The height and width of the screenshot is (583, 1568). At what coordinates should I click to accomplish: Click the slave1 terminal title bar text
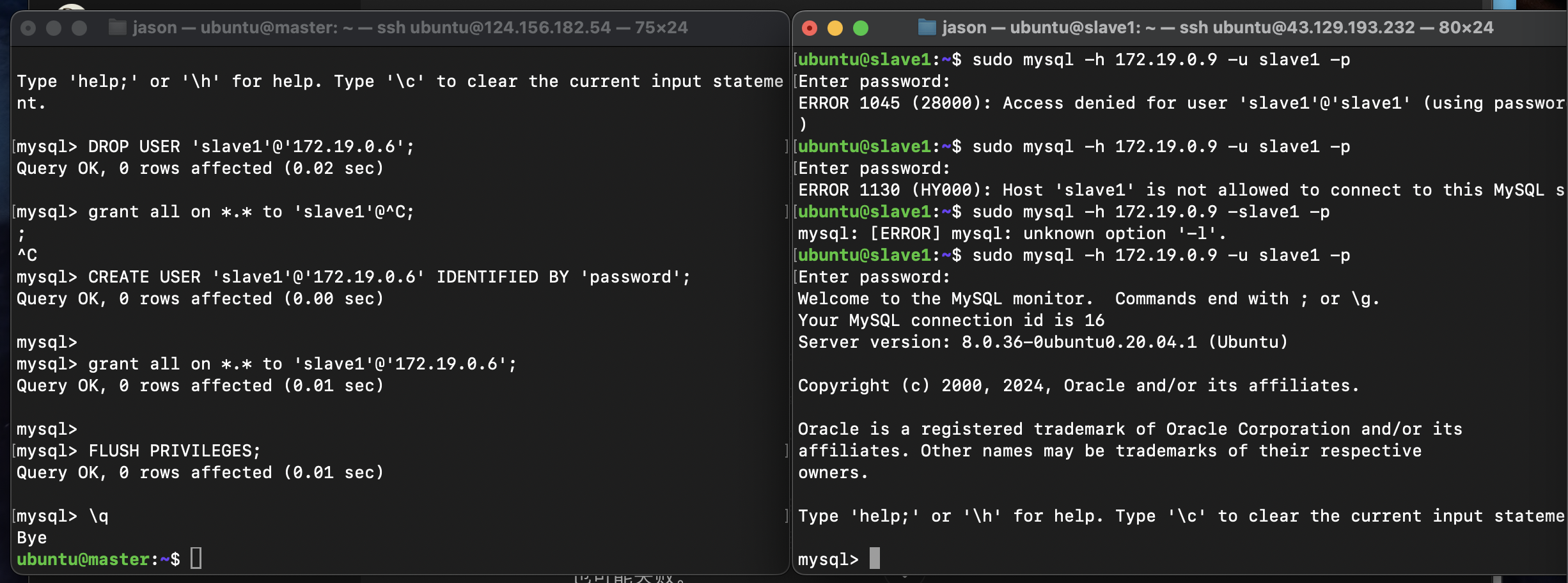(1218, 27)
